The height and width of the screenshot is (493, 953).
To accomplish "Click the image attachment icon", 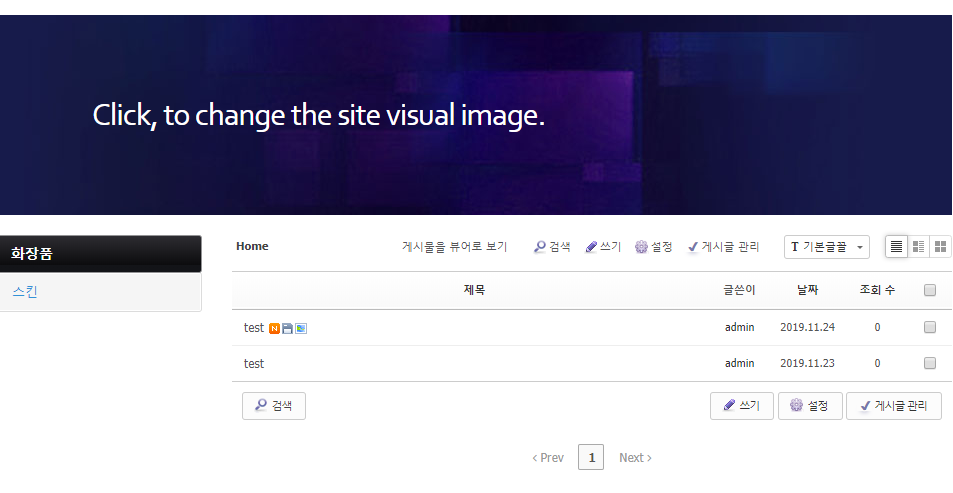I will click(301, 328).
